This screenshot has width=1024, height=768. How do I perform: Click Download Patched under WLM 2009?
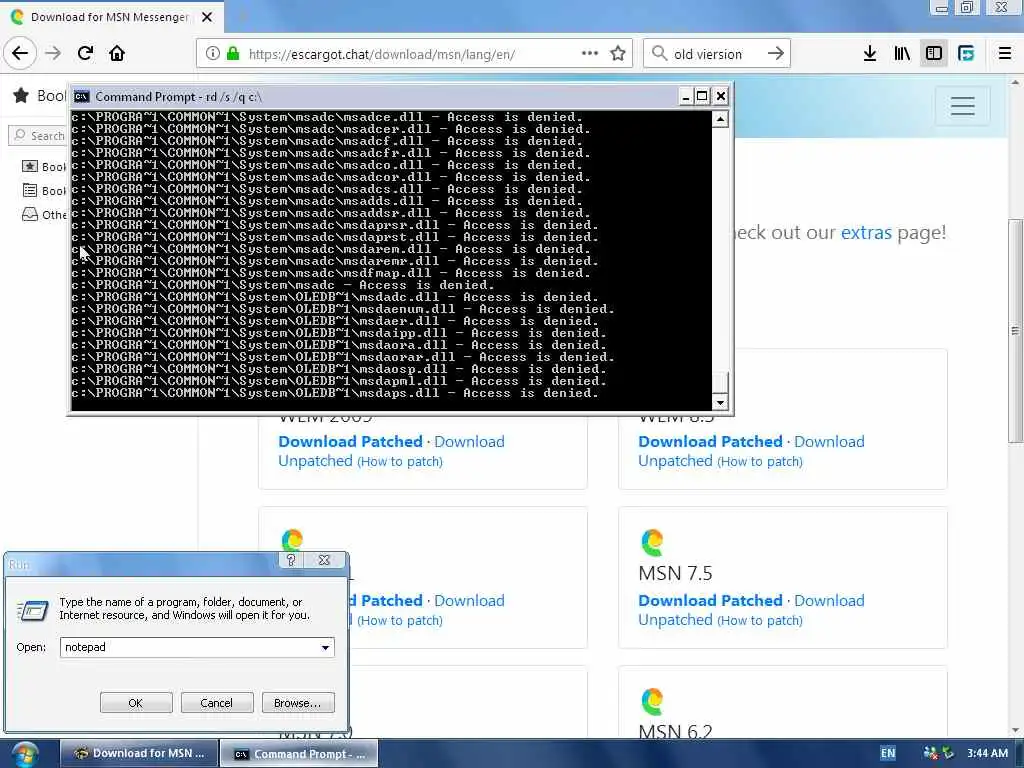click(351, 441)
